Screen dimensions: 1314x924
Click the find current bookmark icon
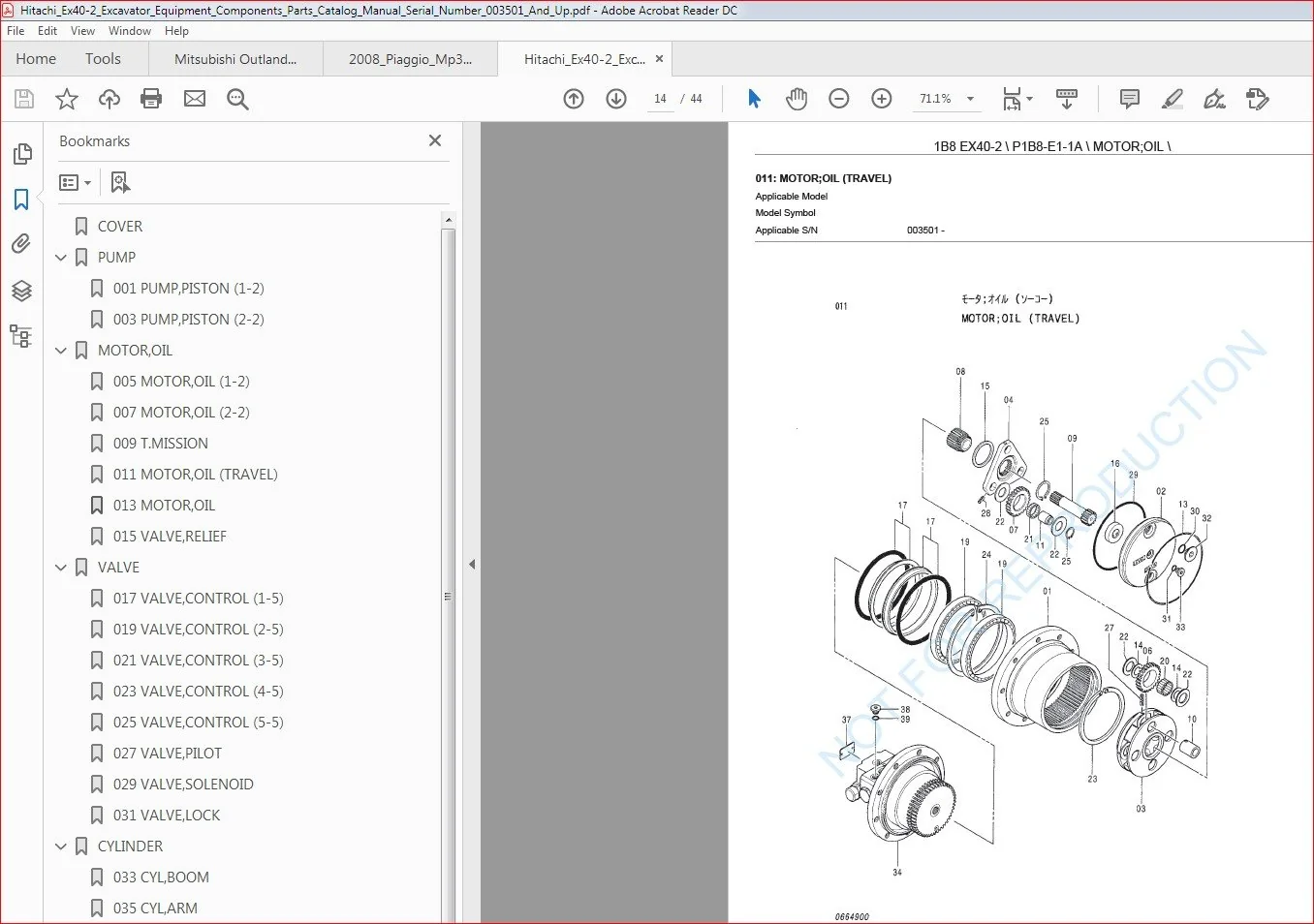pyautogui.click(x=120, y=182)
